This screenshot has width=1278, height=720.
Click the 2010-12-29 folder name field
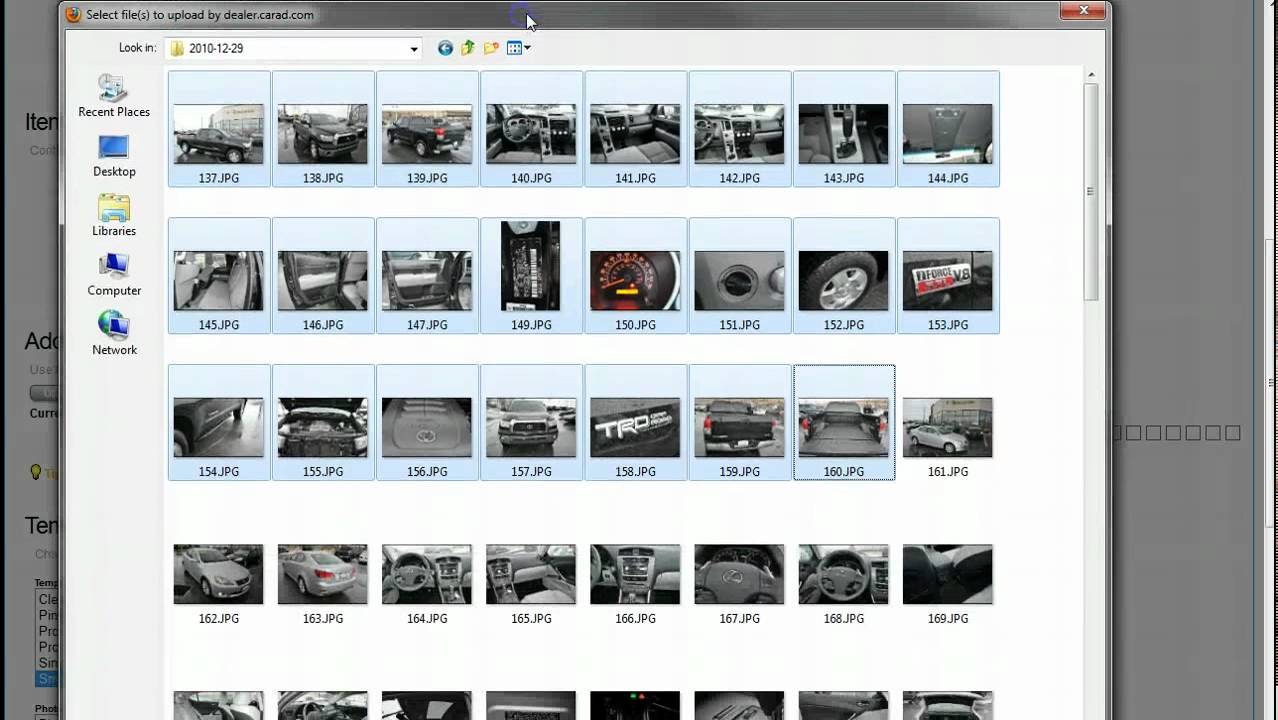294,48
